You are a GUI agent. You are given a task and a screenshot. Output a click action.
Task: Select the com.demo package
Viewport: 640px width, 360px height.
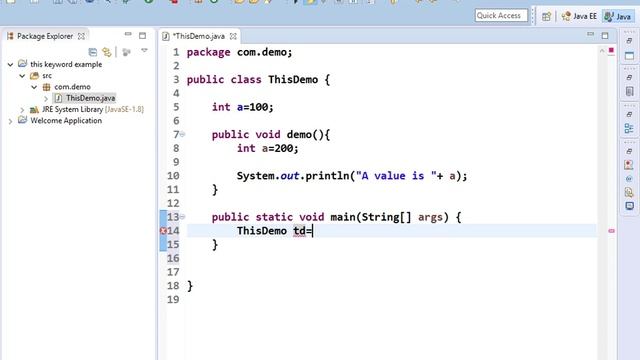click(72, 87)
